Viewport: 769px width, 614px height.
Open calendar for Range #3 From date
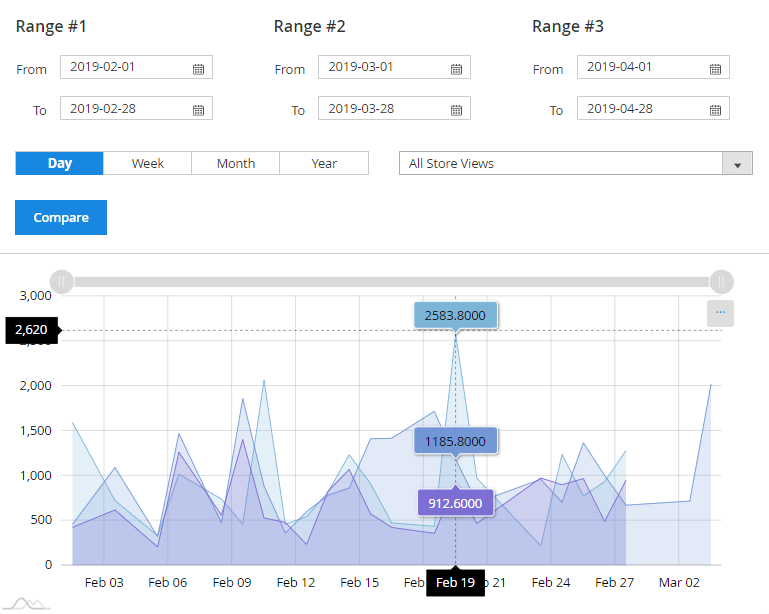click(x=715, y=68)
